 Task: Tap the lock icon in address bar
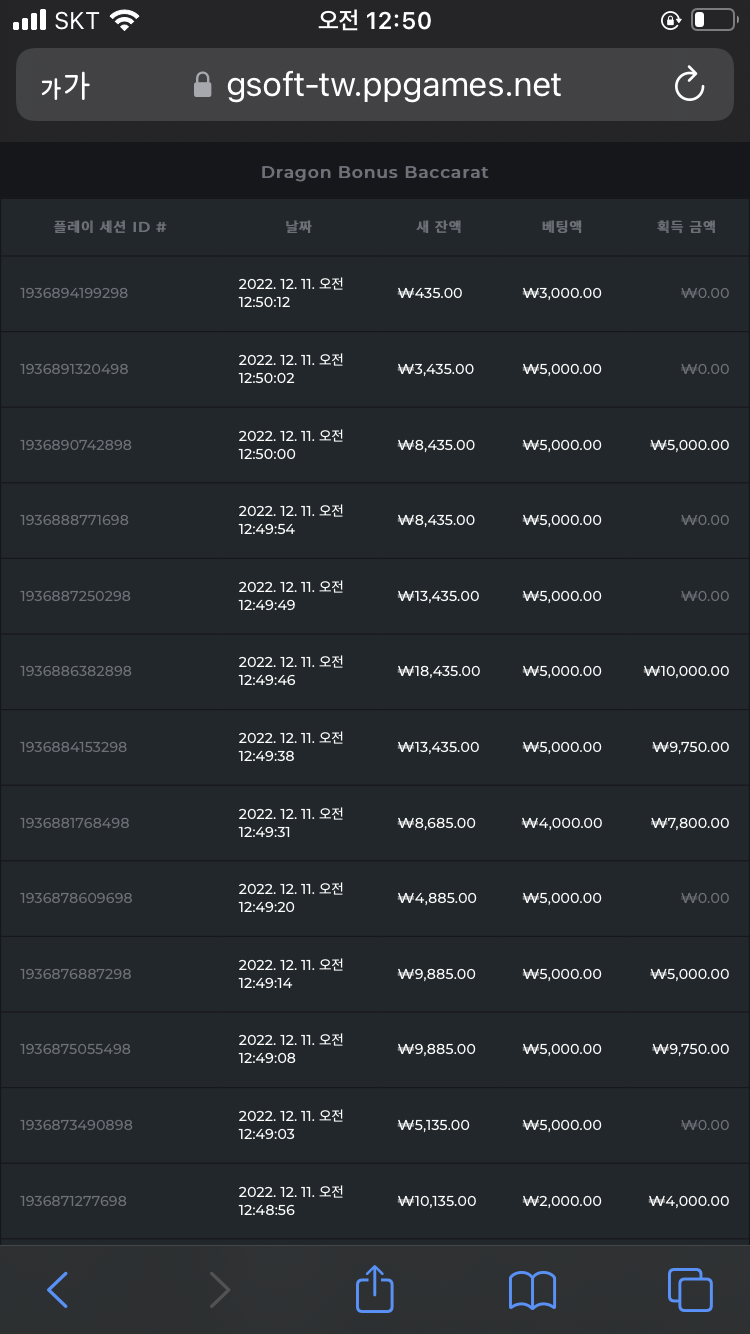[203, 85]
